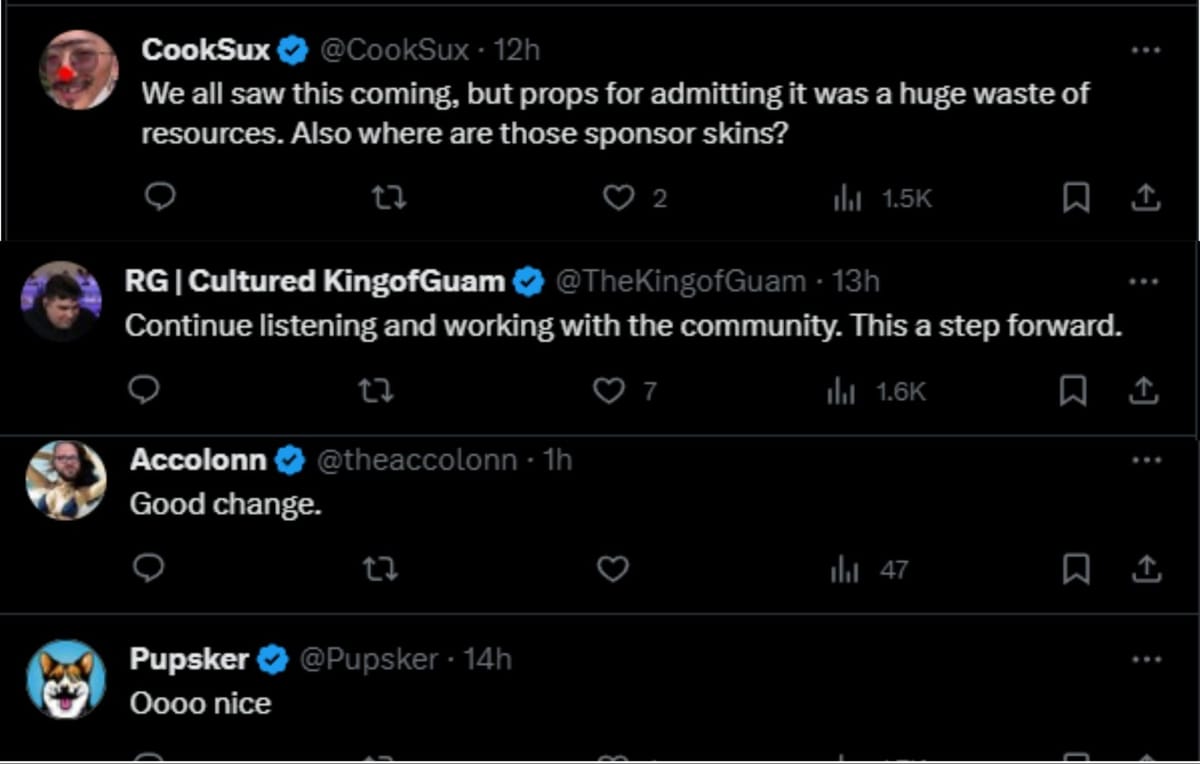Click Pupsker's corgi avatar

point(66,679)
